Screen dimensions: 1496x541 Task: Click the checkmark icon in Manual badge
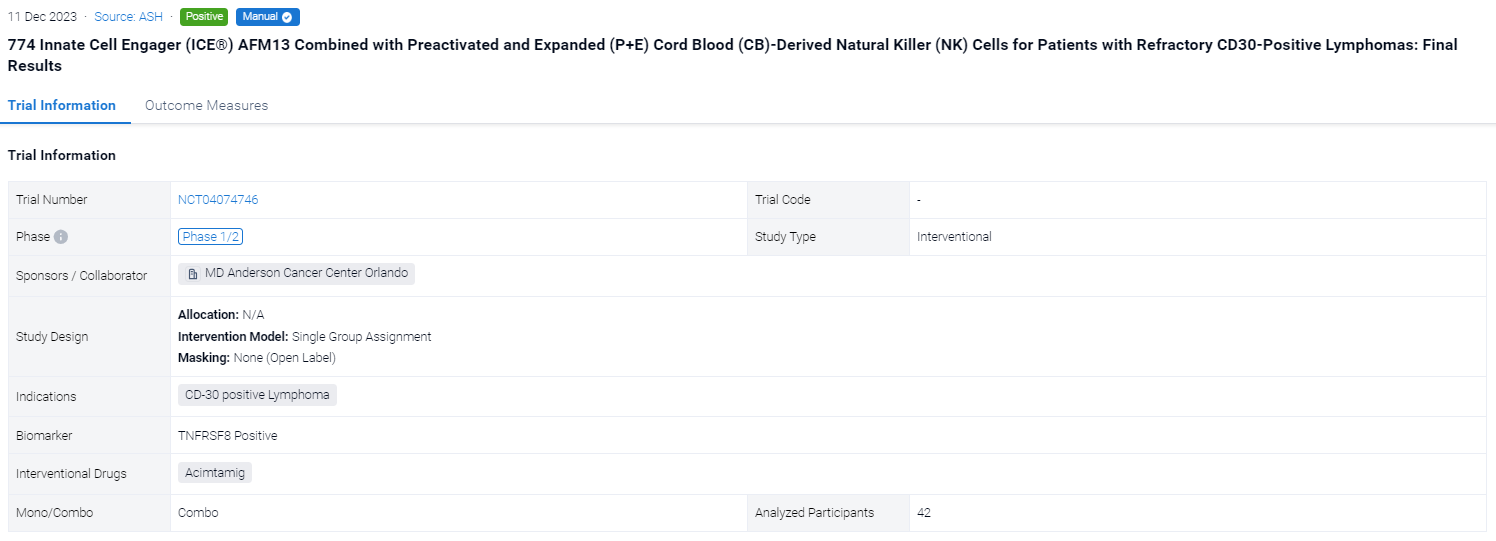[288, 17]
